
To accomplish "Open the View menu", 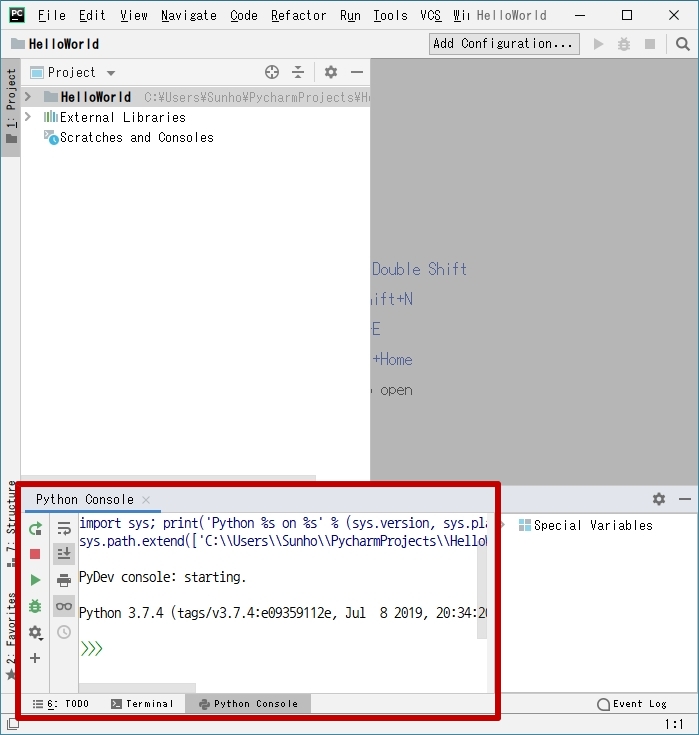I will (134, 15).
